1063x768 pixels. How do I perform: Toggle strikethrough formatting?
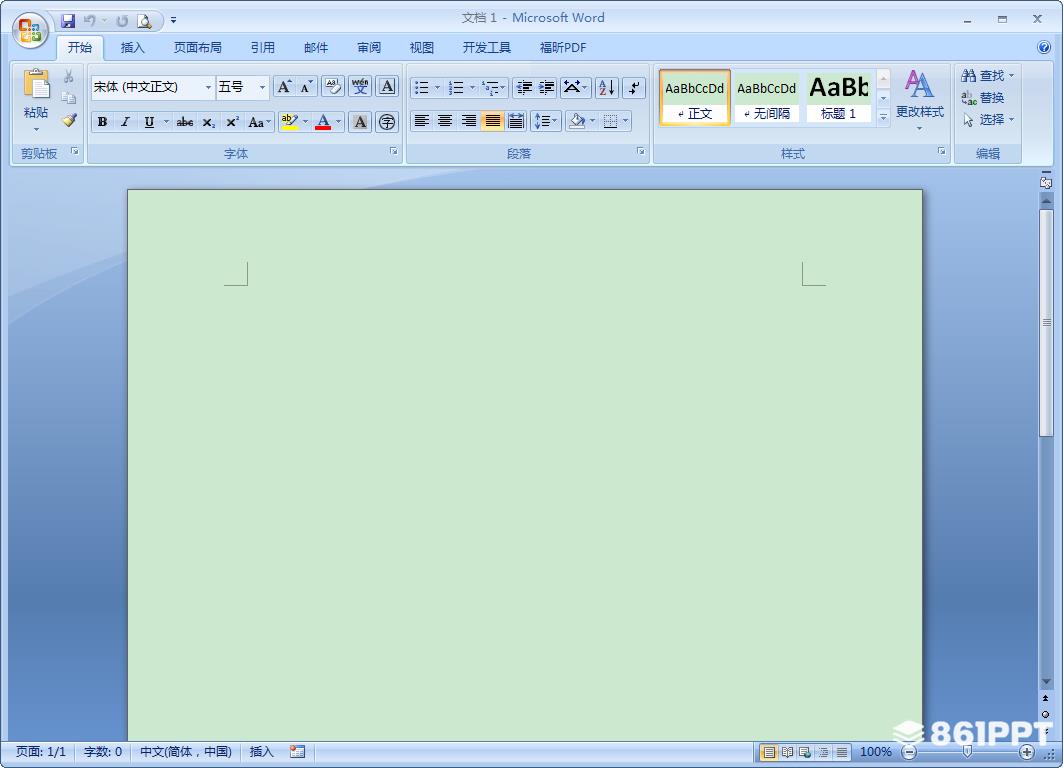(x=184, y=122)
